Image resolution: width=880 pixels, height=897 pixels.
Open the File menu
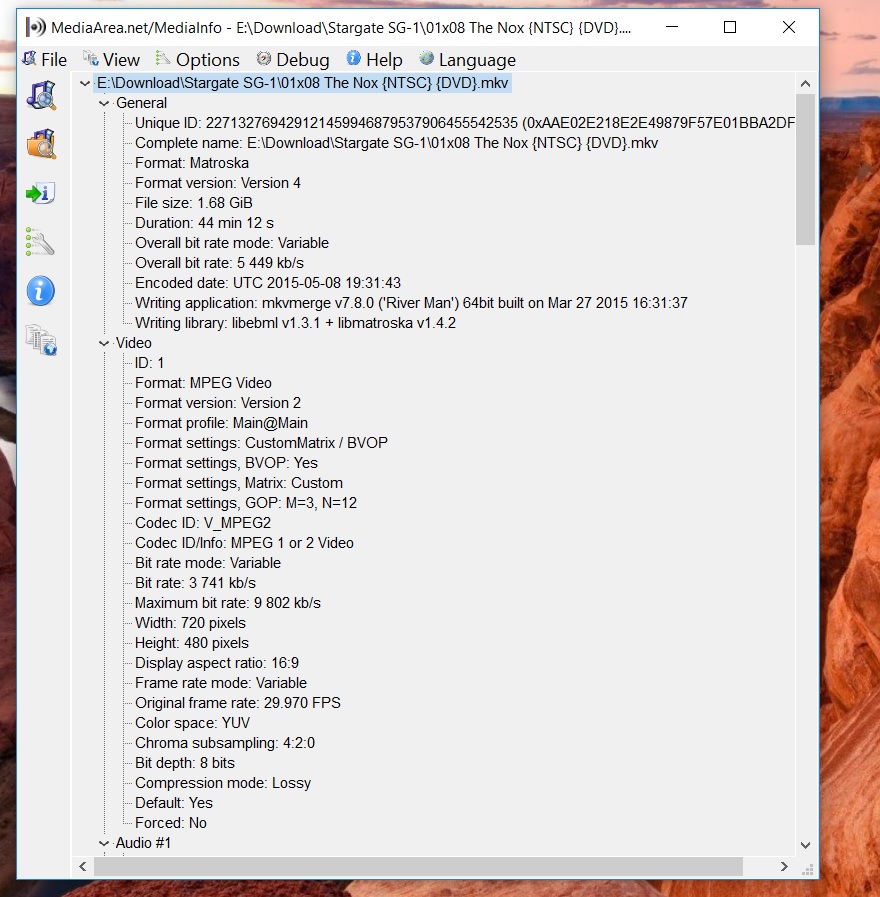pyautogui.click(x=44, y=59)
